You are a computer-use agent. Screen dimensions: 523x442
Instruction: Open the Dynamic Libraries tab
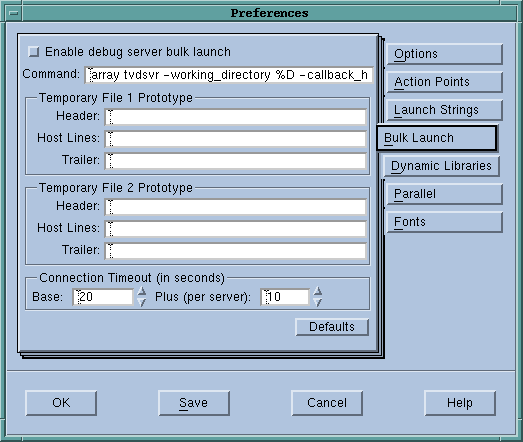[x=441, y=166]
